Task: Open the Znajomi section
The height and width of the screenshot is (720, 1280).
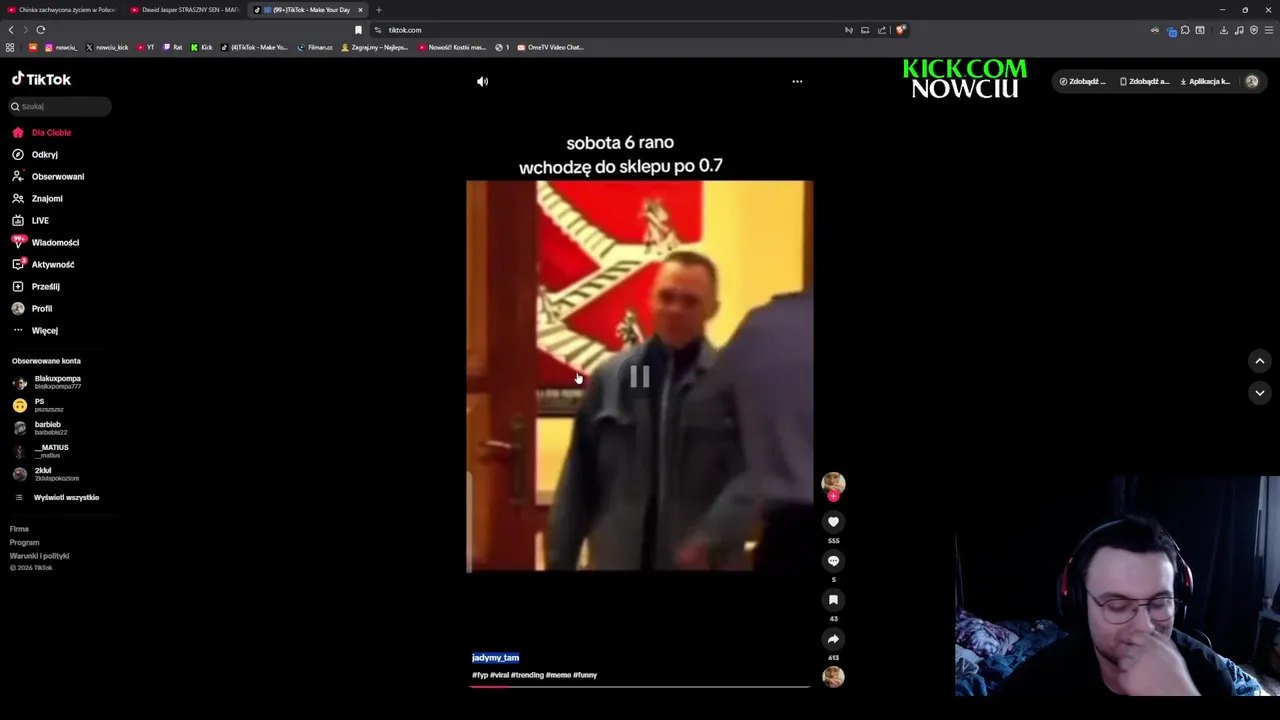Action: tap(38, 198)
